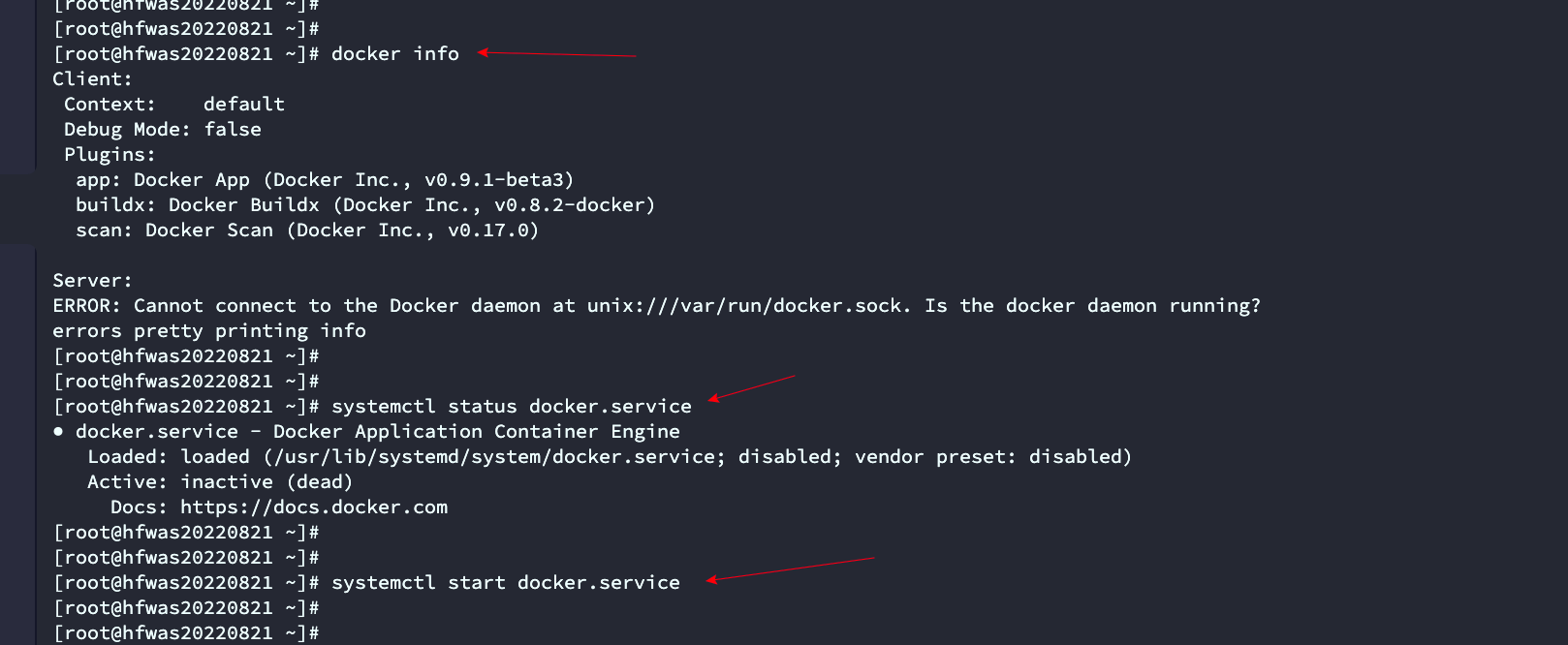Select the Context "default" value
The image size is (1568, 645).
[x=244, y=105]
